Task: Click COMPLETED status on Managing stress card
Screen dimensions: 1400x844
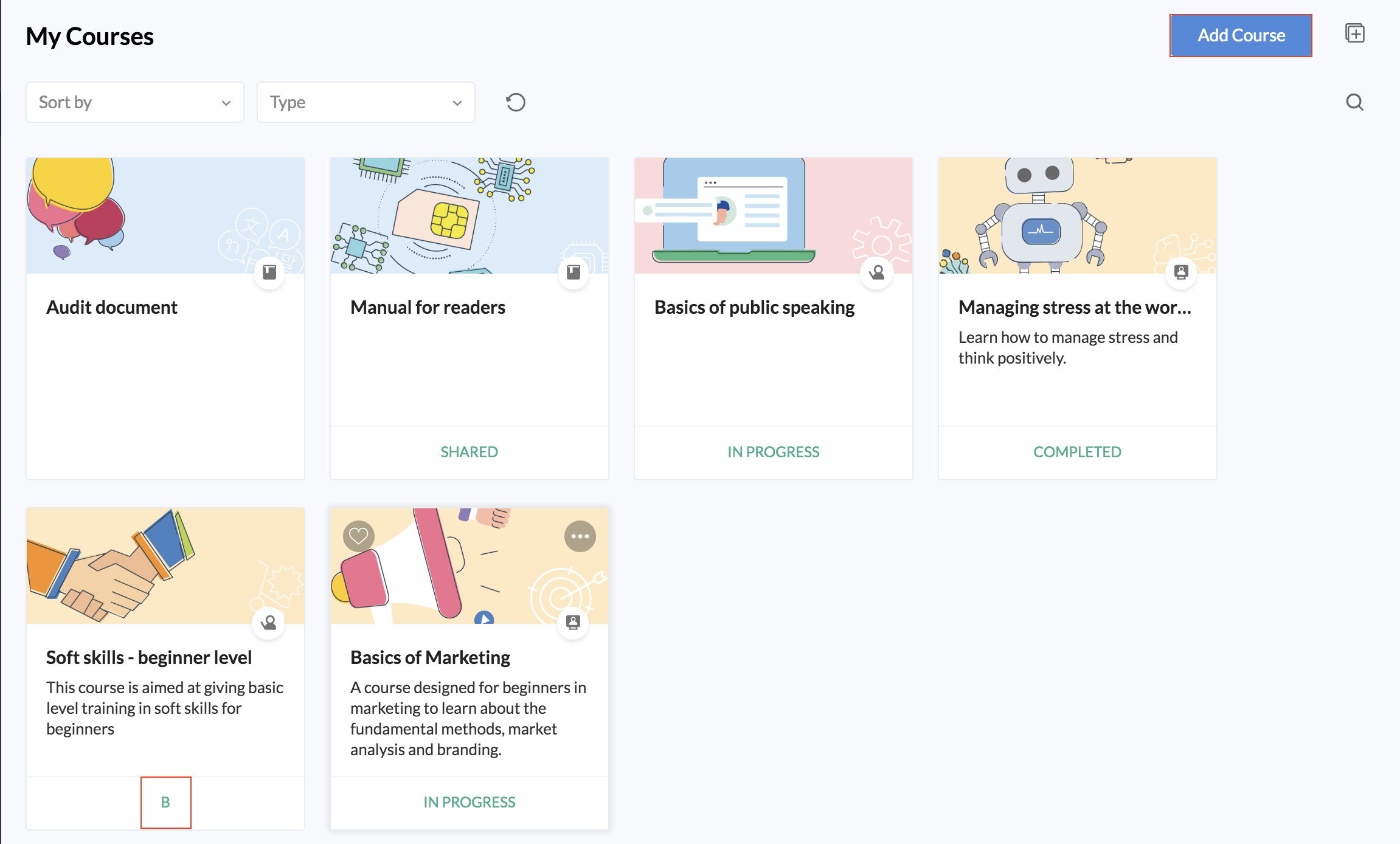Action: pos(1077,452)
